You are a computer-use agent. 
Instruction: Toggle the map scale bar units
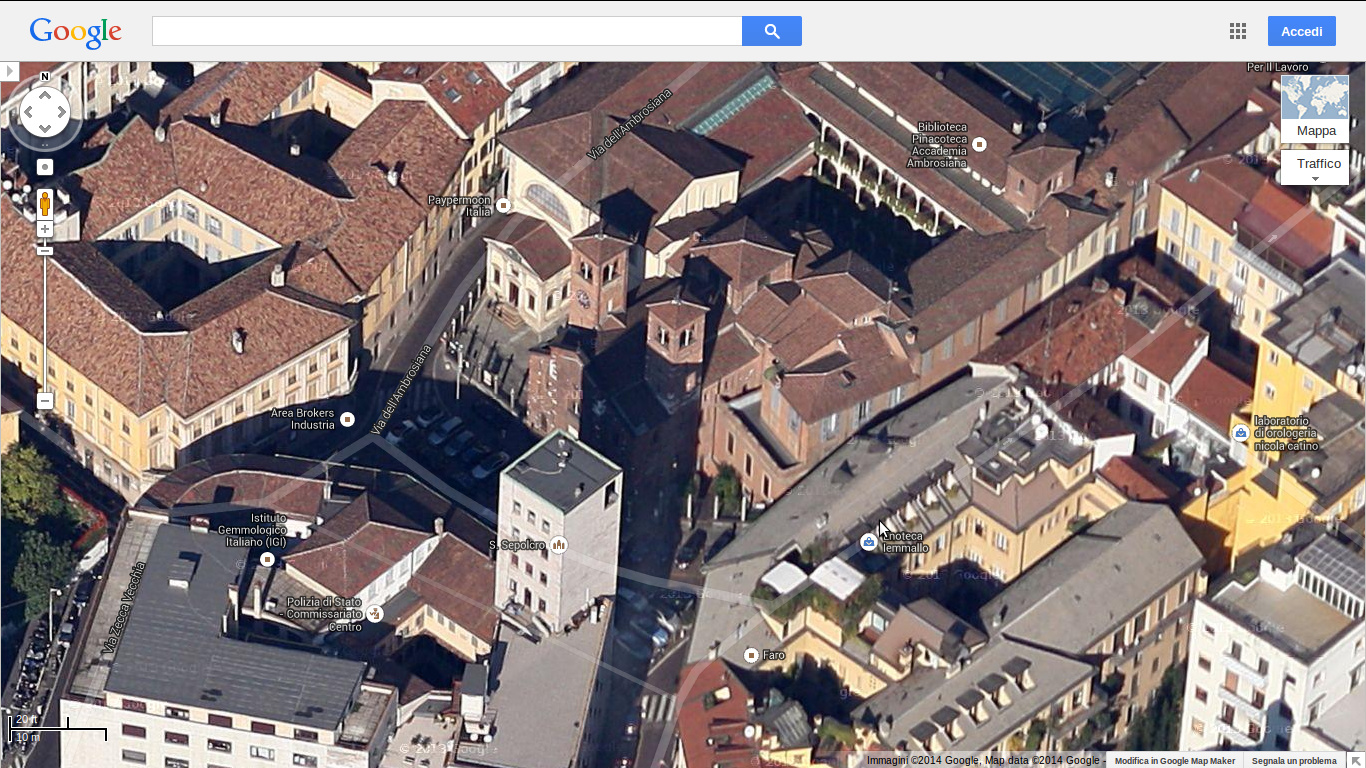tap(57, 729)
